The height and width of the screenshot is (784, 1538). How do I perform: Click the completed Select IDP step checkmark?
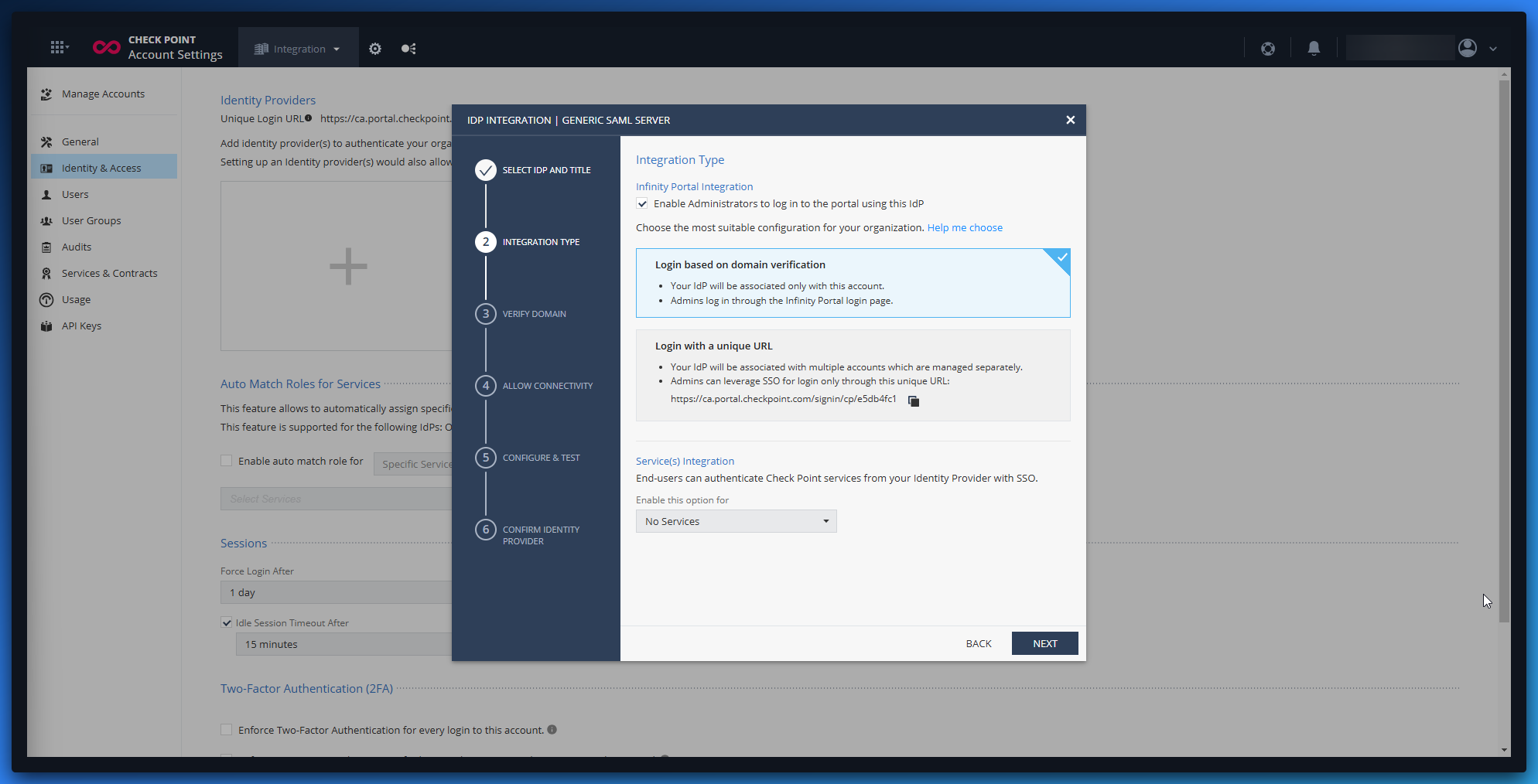(486, 170)
